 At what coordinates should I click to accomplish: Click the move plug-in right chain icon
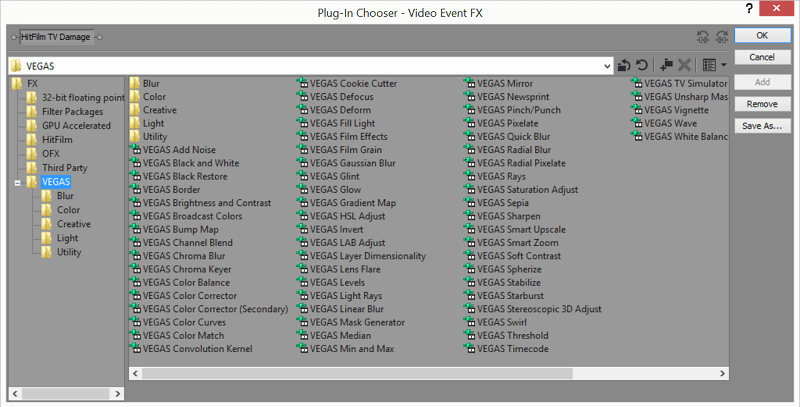[722, 37]
